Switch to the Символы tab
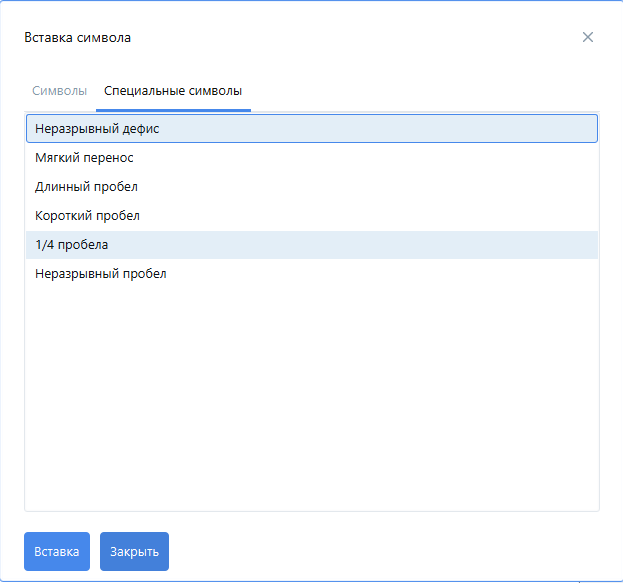This screenshot has width=623, height=583. 59,91
